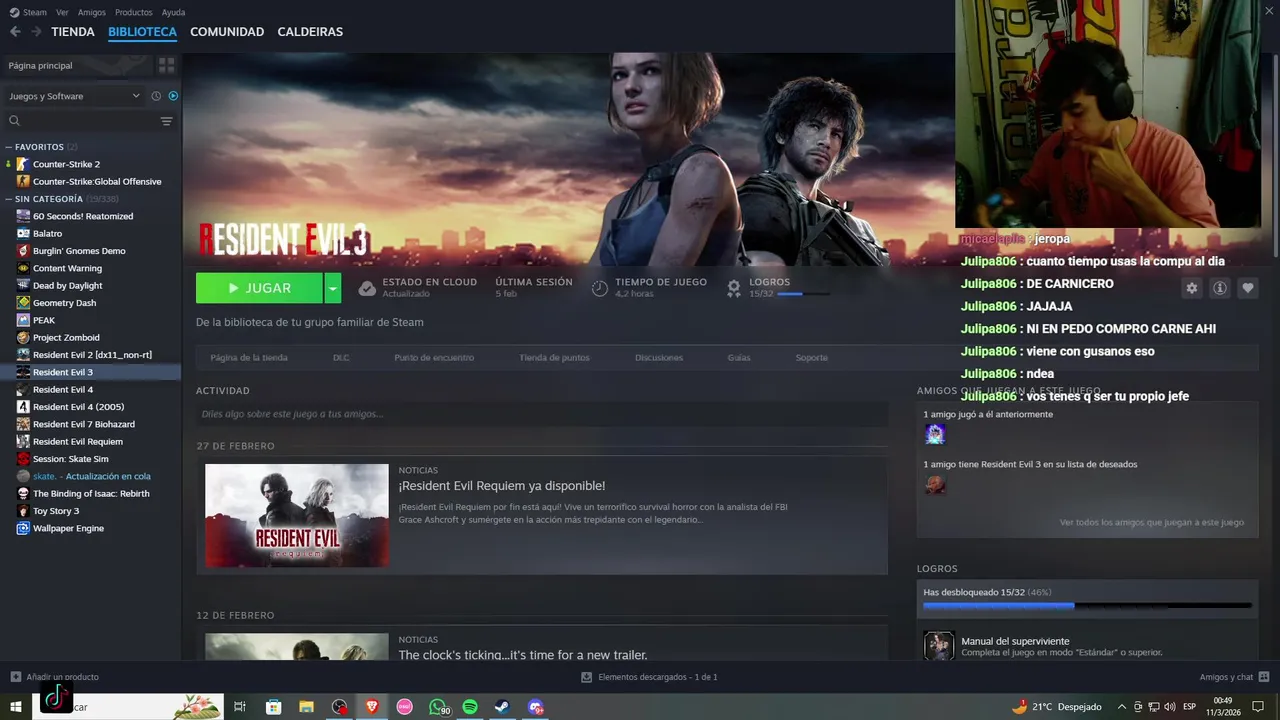
Task: Open the downloads Elementos descargados status
Action: click(650, 677)
